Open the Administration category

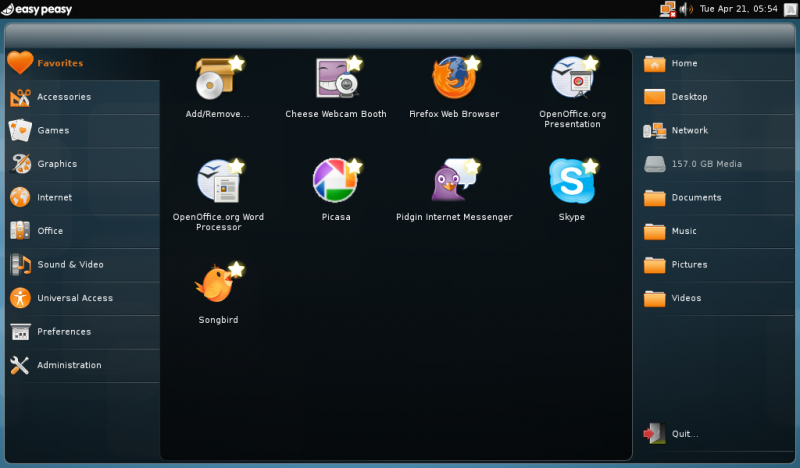(69, 365)
